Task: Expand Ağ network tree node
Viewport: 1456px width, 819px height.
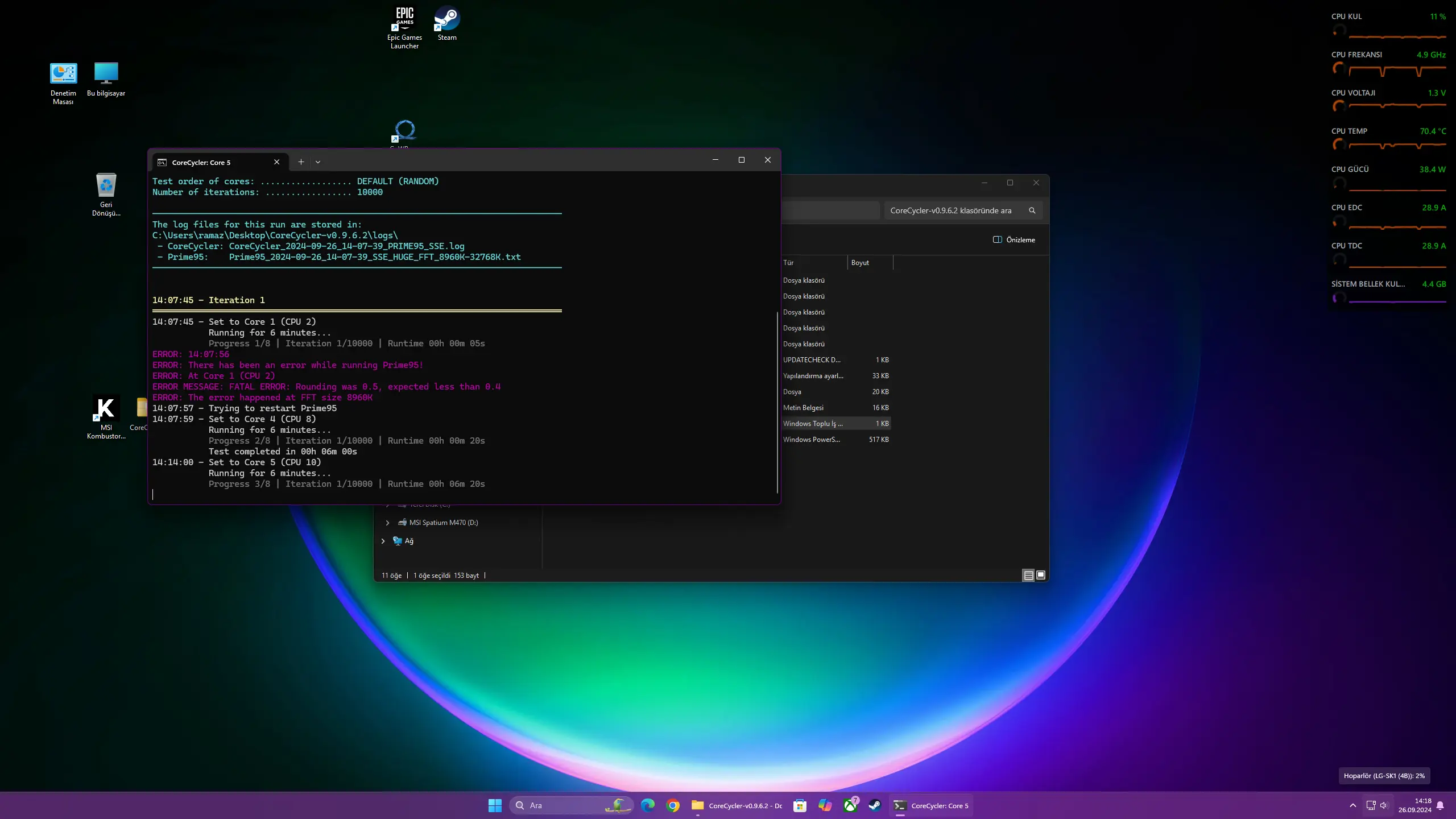Action: (x=383, y=541)
